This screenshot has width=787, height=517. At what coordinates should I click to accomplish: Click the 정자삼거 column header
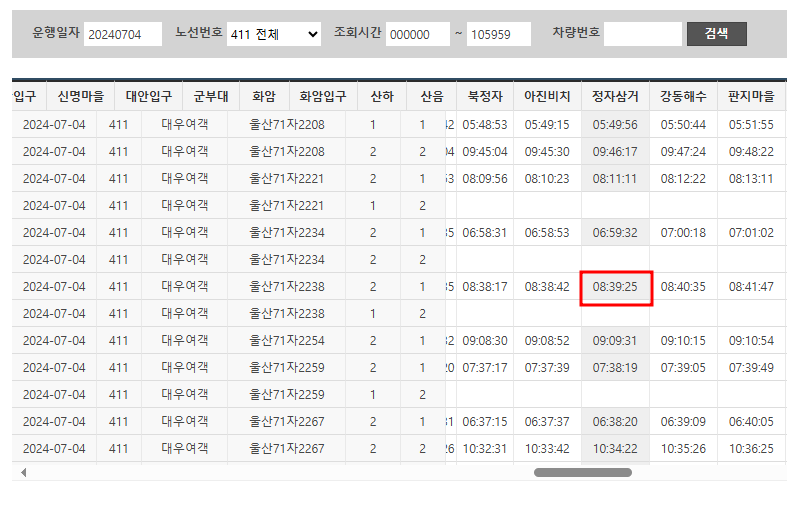click(x=615, y=97)
